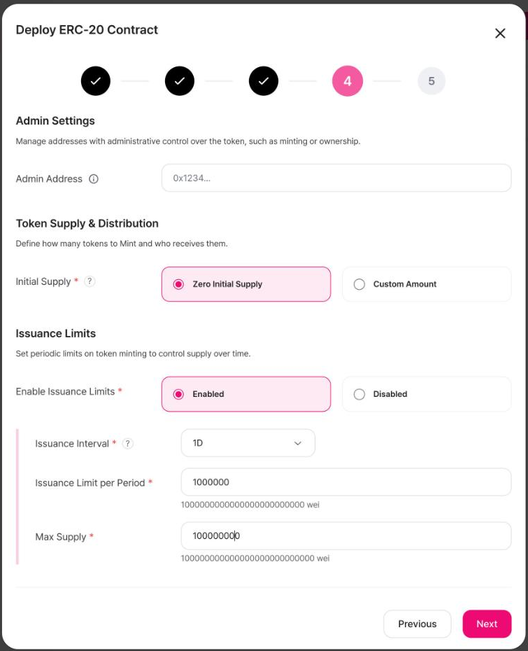Go to completed step one checkmark

[x=96, y=81]
